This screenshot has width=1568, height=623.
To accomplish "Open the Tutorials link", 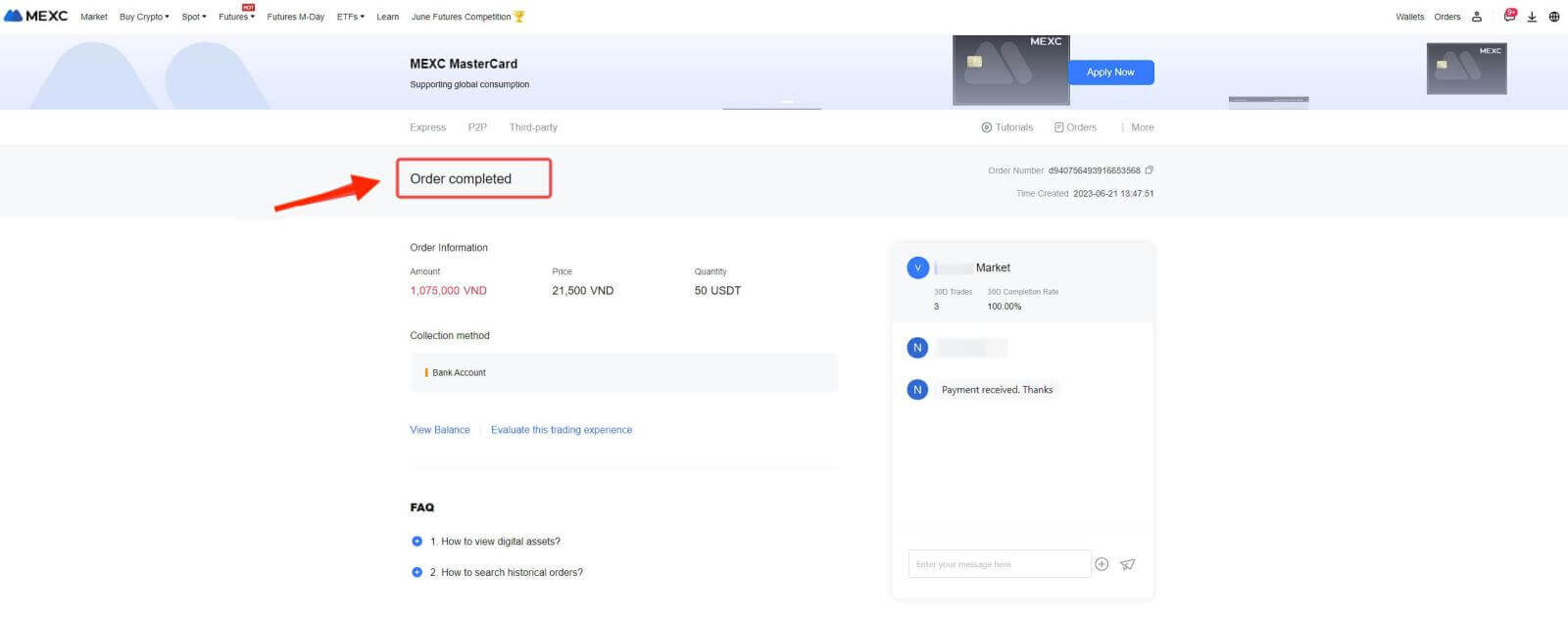I will [1006, 127].
